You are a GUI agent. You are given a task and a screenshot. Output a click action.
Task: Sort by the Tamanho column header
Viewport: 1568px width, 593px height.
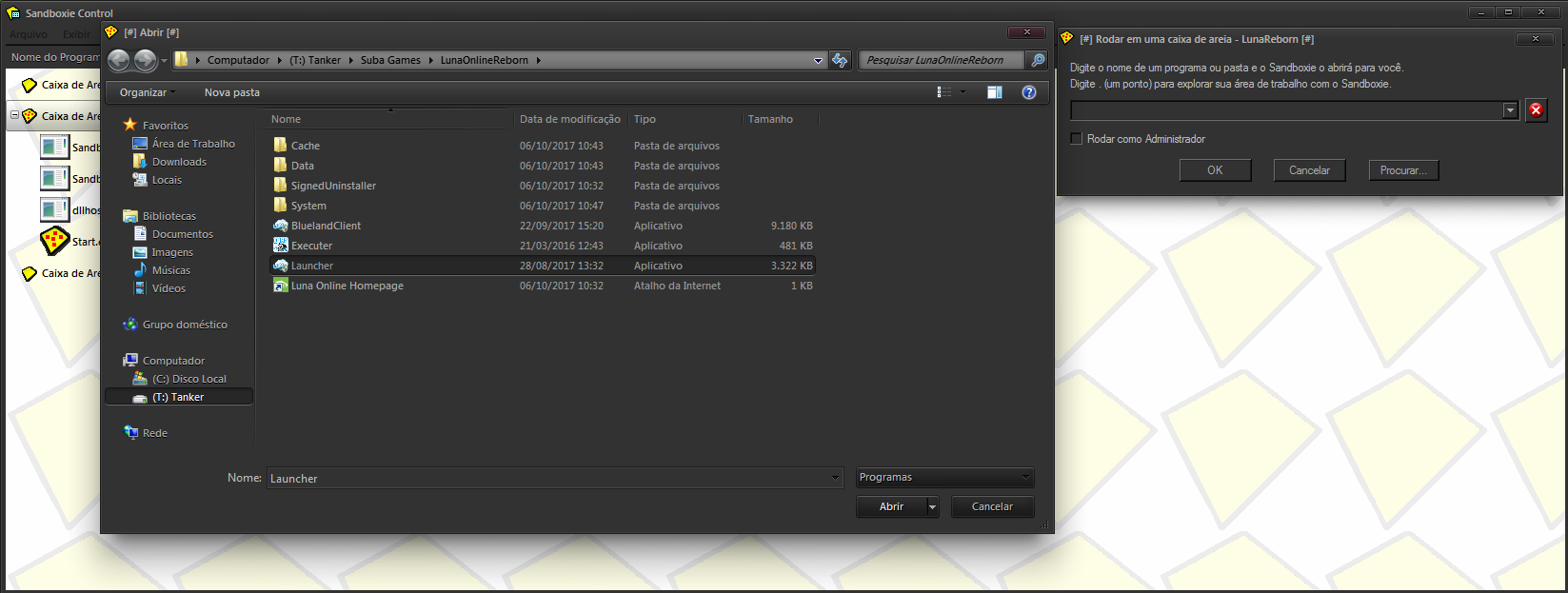780,119
